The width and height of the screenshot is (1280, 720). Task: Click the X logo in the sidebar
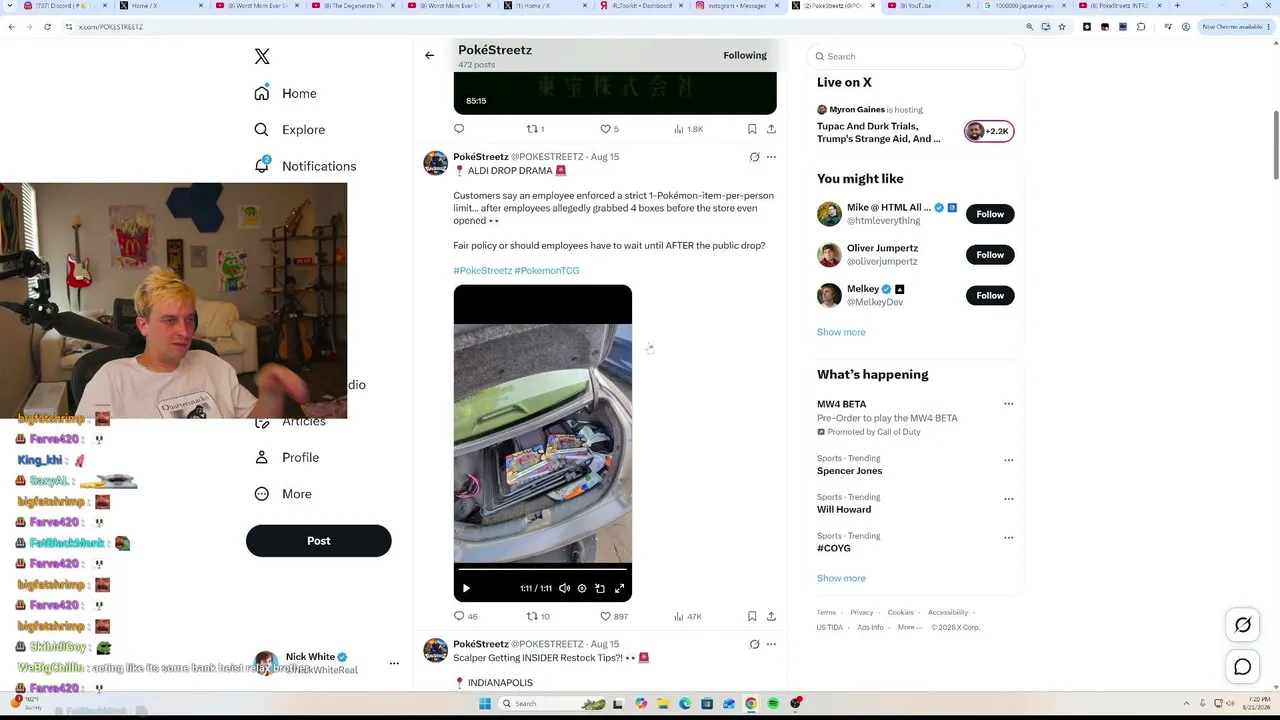click(262, 57)
